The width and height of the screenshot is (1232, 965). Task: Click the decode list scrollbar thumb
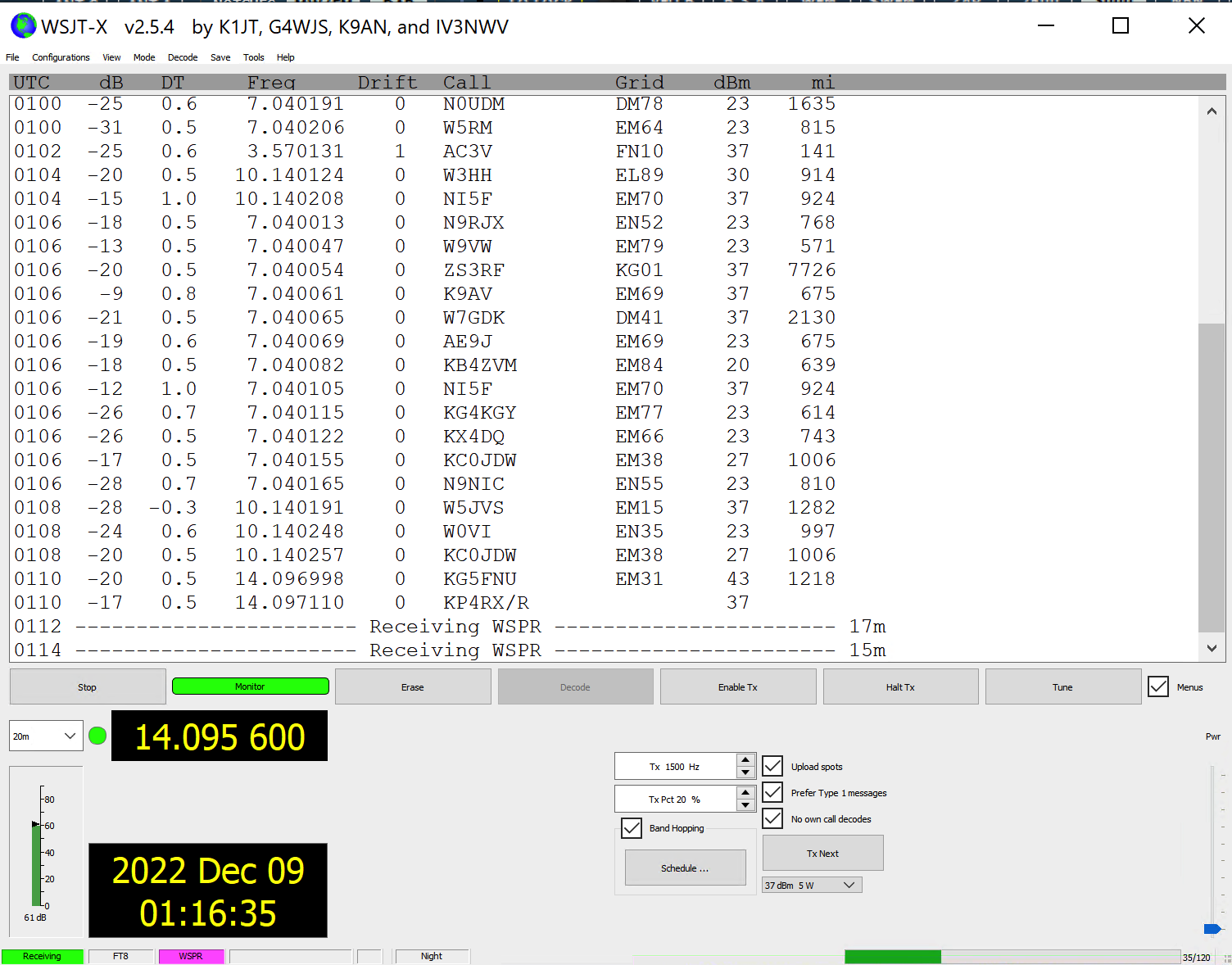[x=1212, y=478]
